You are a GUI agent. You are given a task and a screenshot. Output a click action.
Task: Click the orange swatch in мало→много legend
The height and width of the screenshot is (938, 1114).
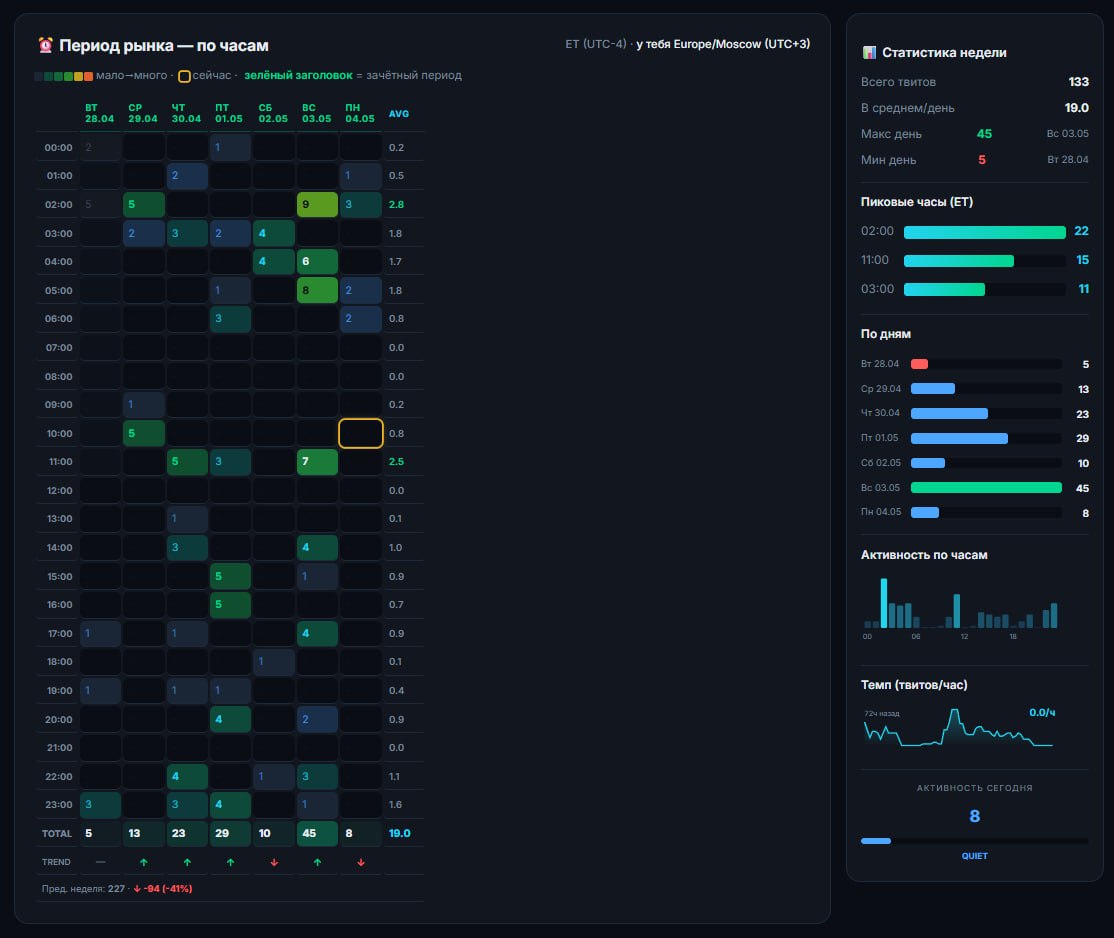click(x=89, y=76)
